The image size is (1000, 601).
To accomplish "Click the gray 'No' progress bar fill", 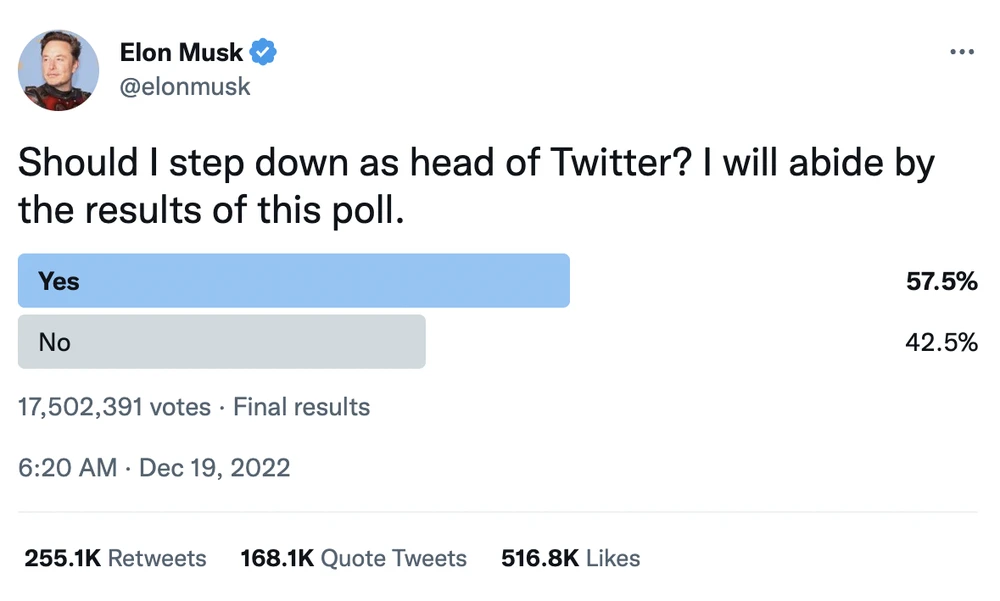I will (x=221, y=342).
